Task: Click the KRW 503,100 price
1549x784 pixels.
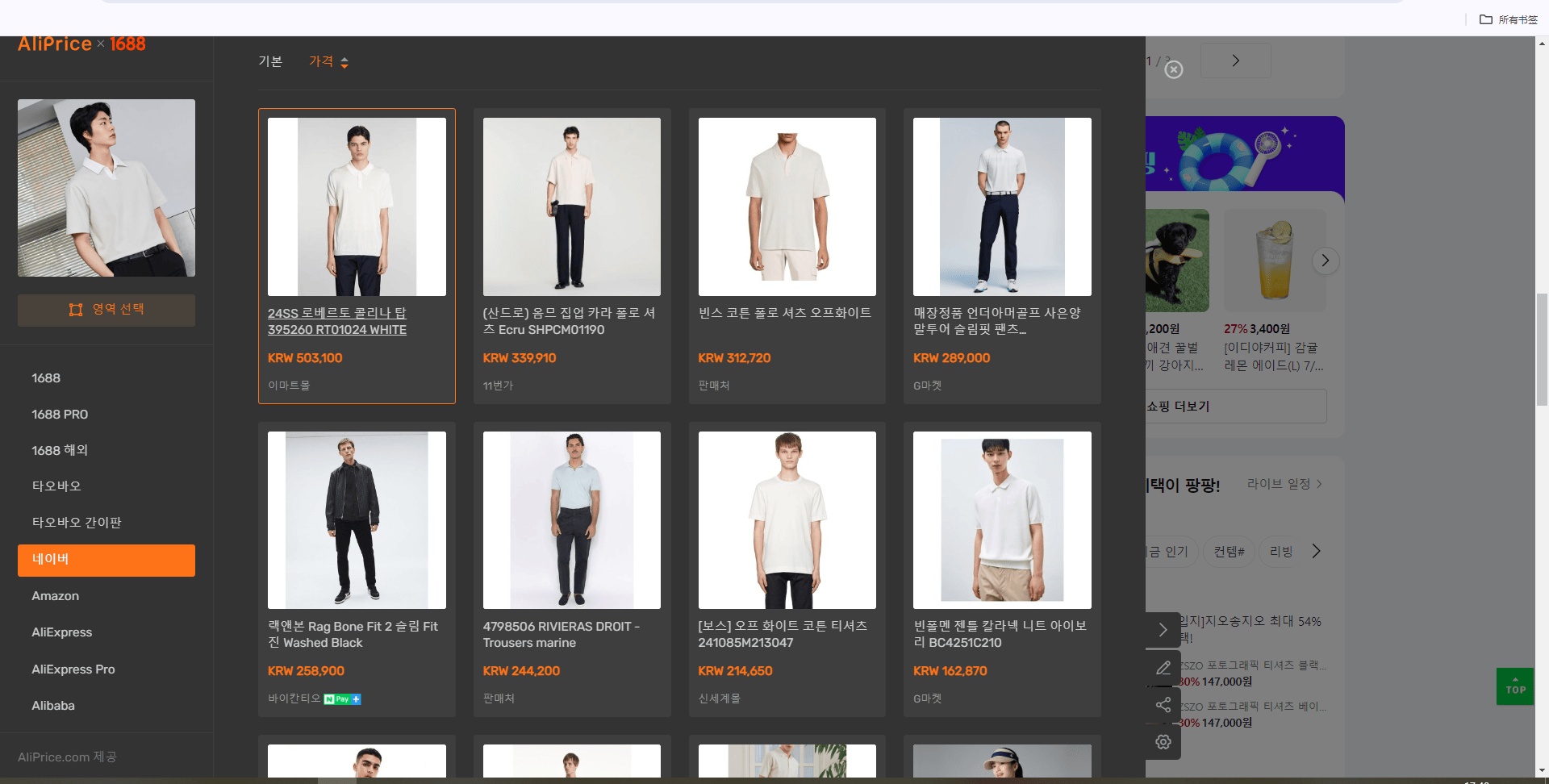Action: (305, 358)
